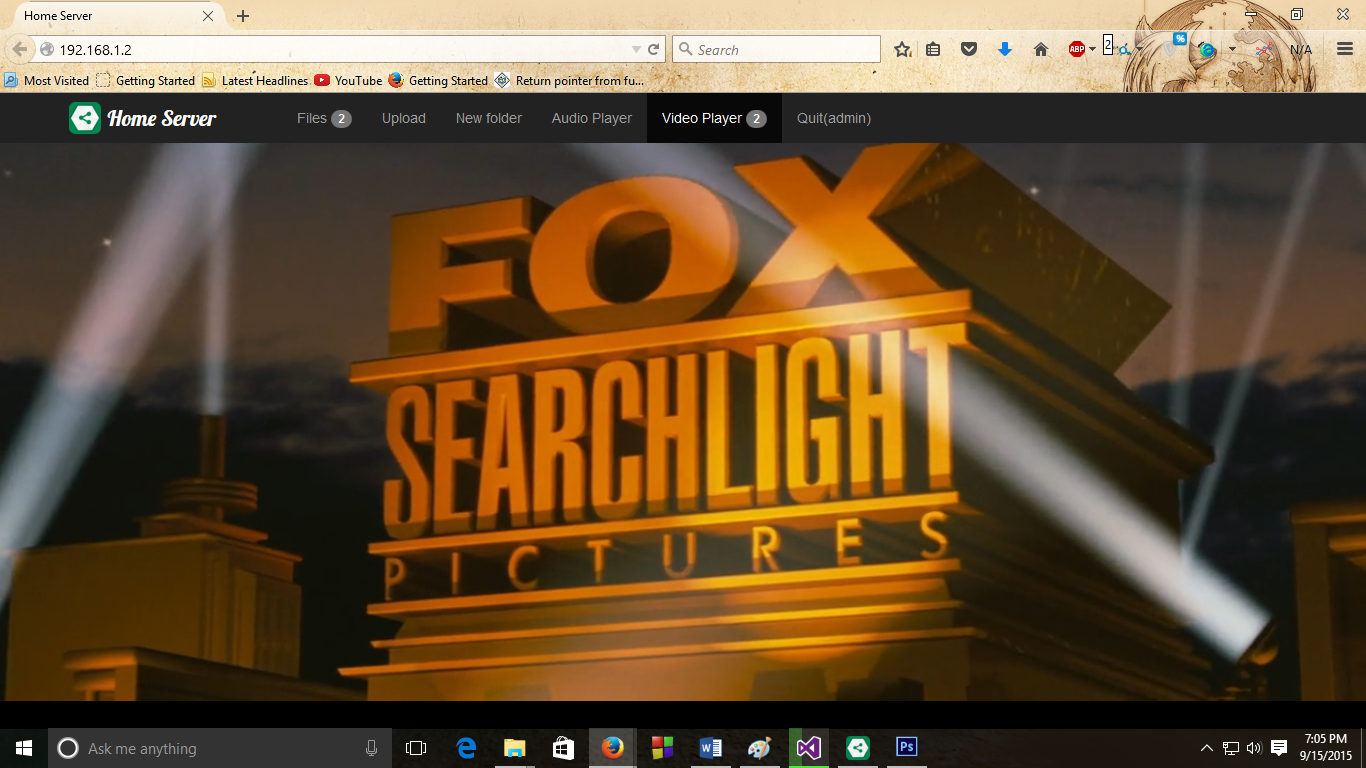Click the Home Server logo icon
Viewport: 1366px width, 768px height.
pyautogui.click(x=85, y=118)
